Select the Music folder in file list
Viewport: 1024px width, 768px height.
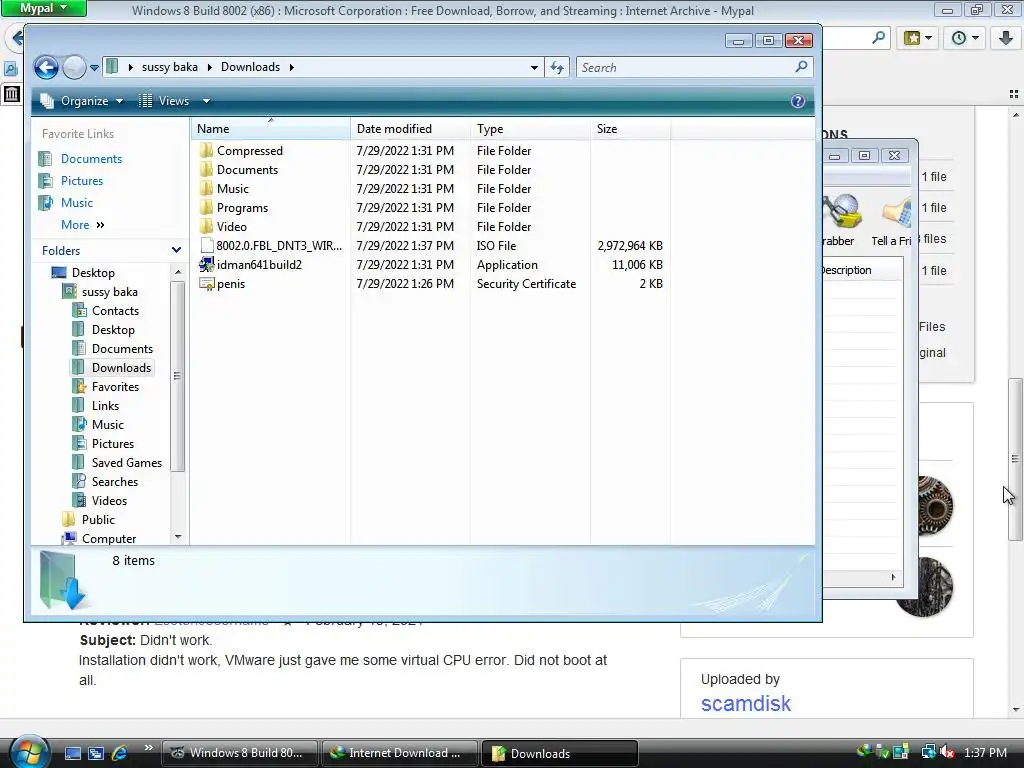tap(232, 189)
